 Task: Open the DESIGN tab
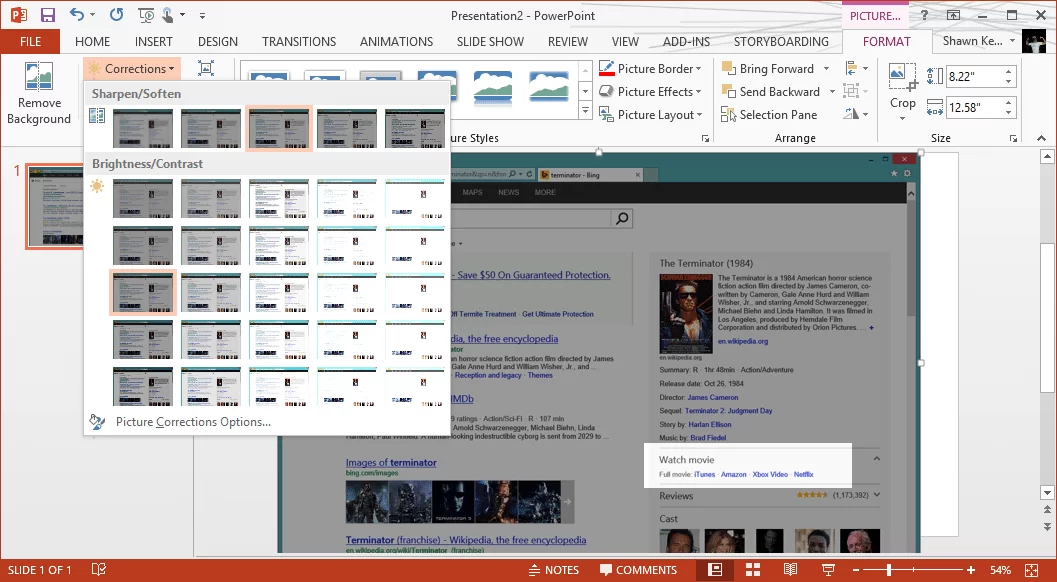click(218, 41)
